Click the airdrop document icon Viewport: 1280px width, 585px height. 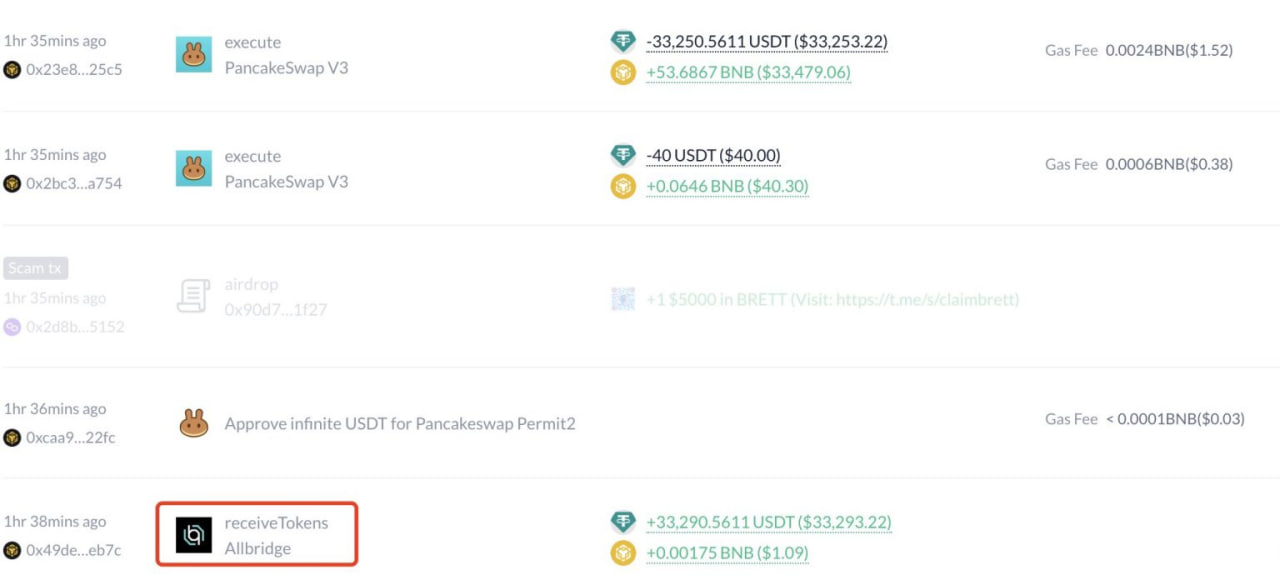click(194, 297)
